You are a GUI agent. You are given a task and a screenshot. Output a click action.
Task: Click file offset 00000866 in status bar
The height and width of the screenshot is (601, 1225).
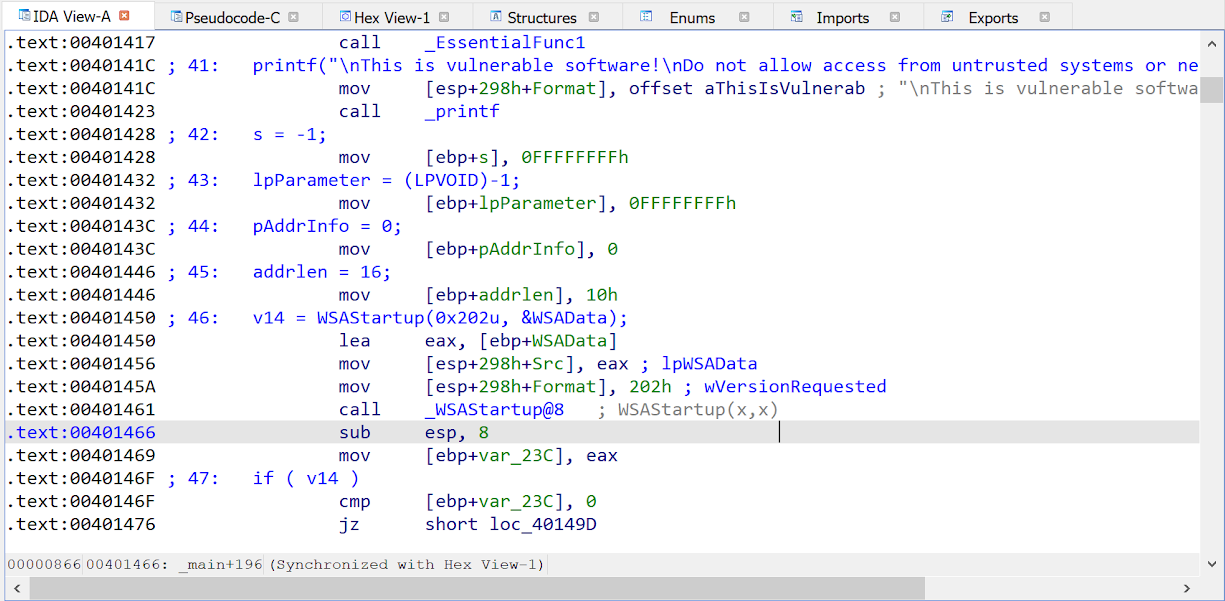[45, 564]
